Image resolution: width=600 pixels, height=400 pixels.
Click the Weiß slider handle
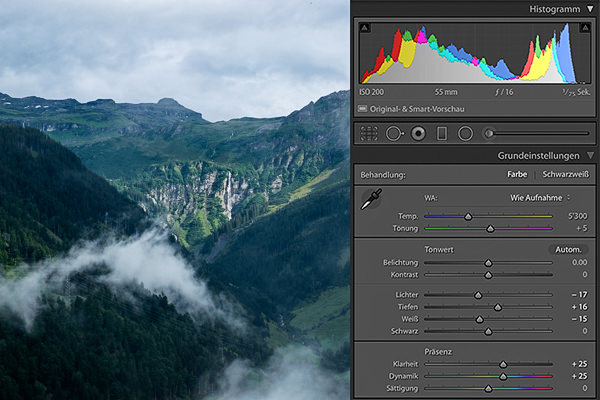pyautogui.click(x=479, y=320)
